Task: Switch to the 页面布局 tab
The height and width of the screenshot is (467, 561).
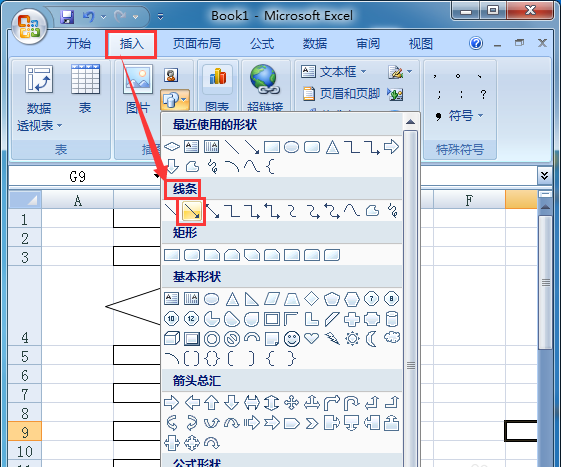Action: (x=196, y=44)
